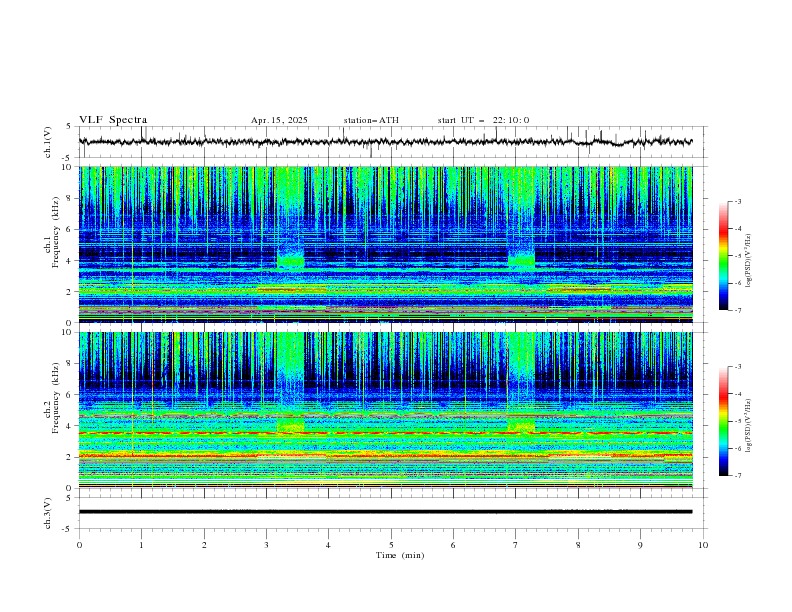This screenshot has width=792, height=612.
Task: Click the "station=ATH" label
Action: (x=371, y=120)
